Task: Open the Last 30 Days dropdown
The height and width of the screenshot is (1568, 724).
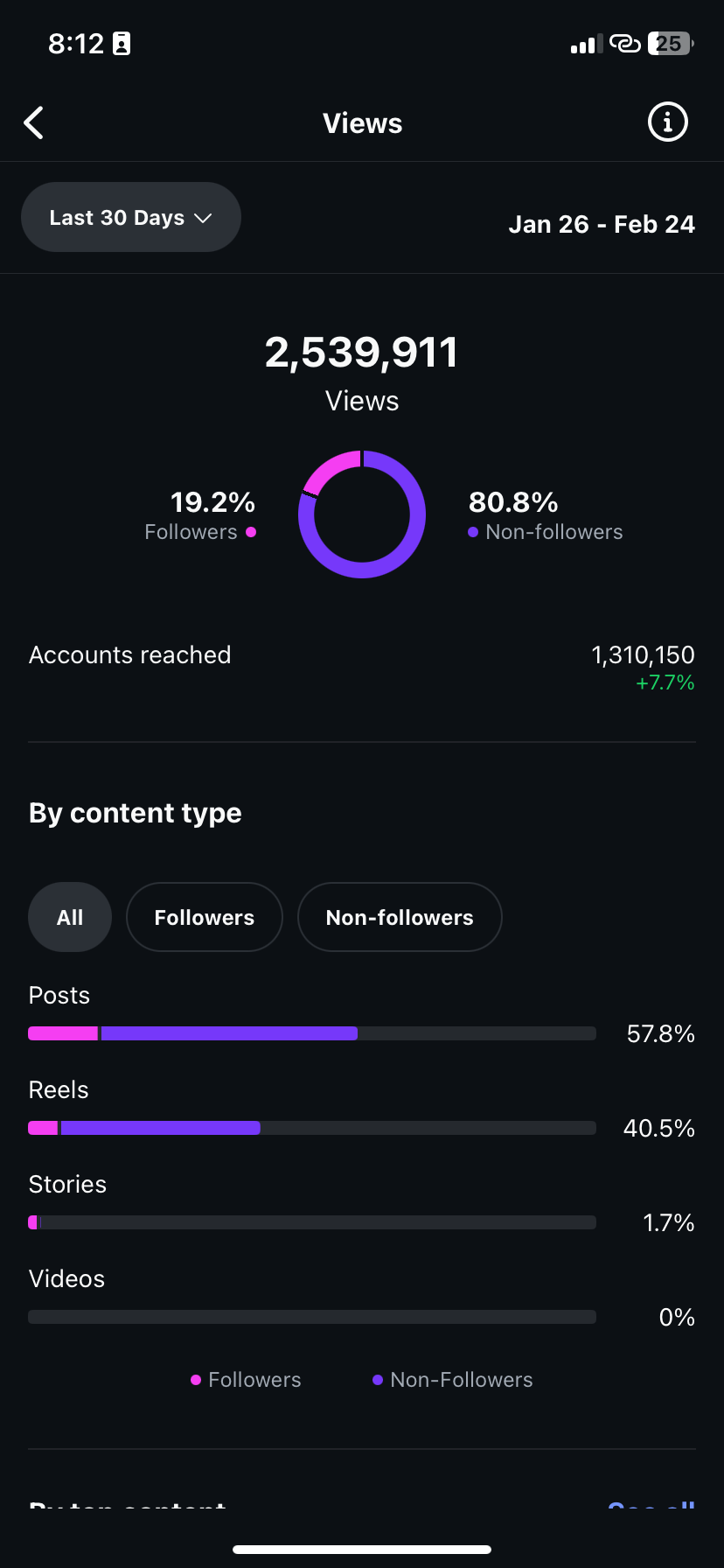Action: tap(131, 217)
